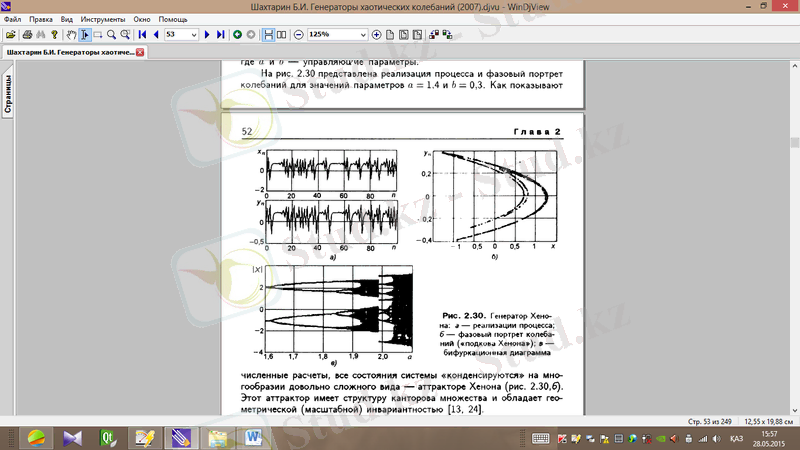Toggle side-by-side page layout
Viewport: 800px width, 450px height.
click(281, 34)
